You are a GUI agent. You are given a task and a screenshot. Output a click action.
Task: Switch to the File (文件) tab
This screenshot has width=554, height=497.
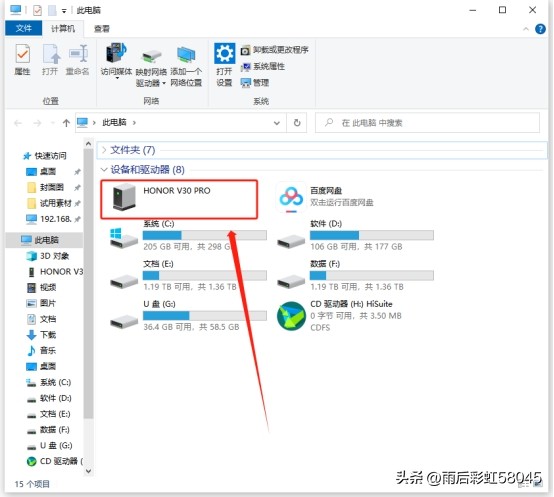[x=24, y=28]
